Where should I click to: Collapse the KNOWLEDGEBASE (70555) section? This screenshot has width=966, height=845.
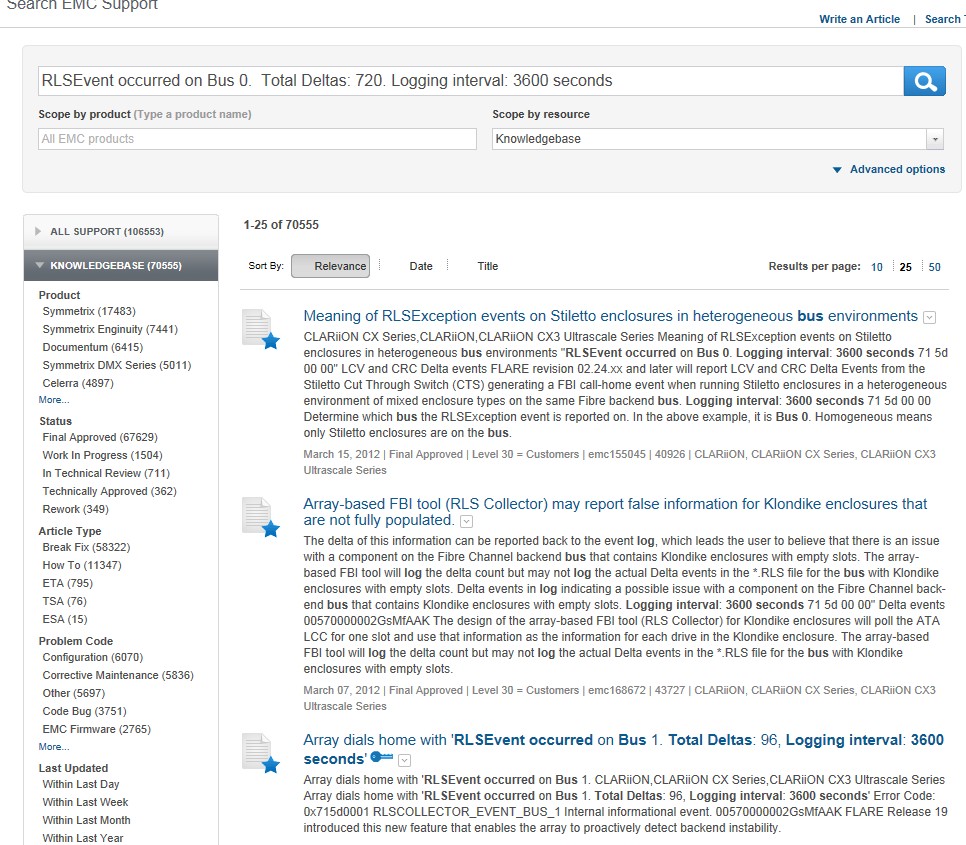121,265
